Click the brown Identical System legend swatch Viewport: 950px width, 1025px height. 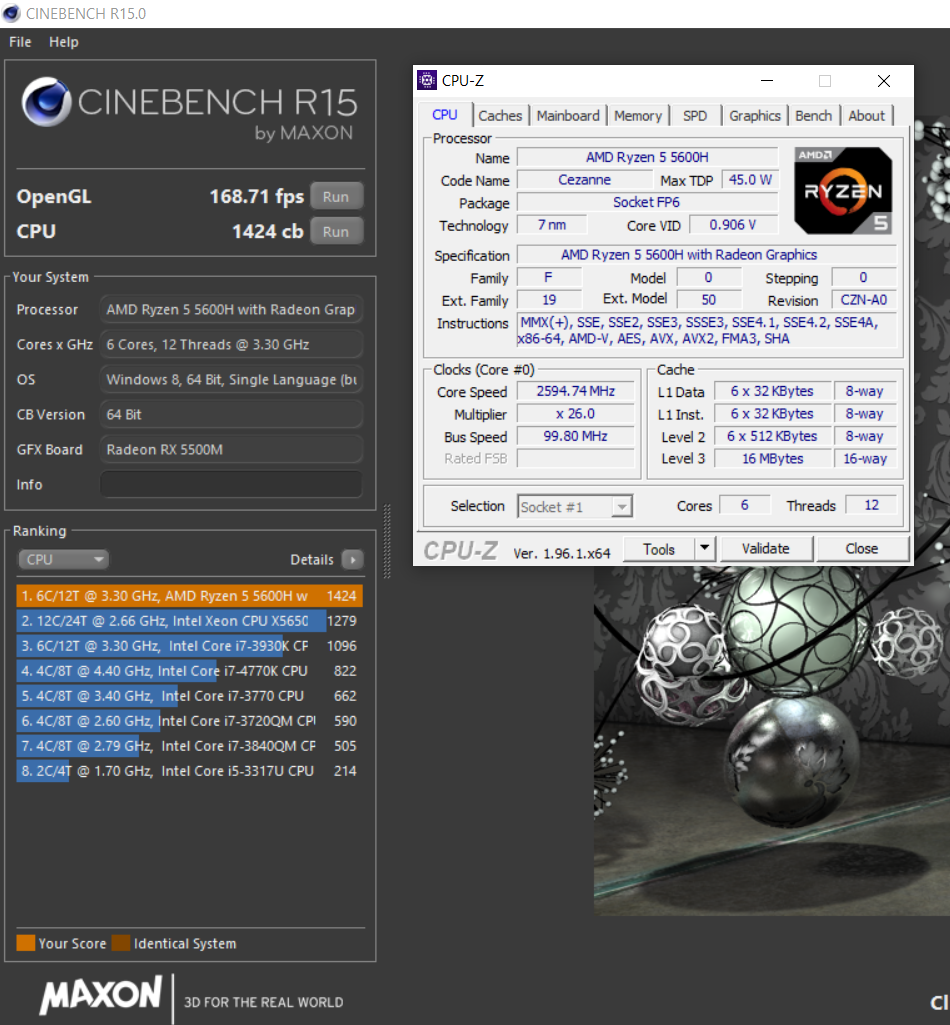click(121, 943)
